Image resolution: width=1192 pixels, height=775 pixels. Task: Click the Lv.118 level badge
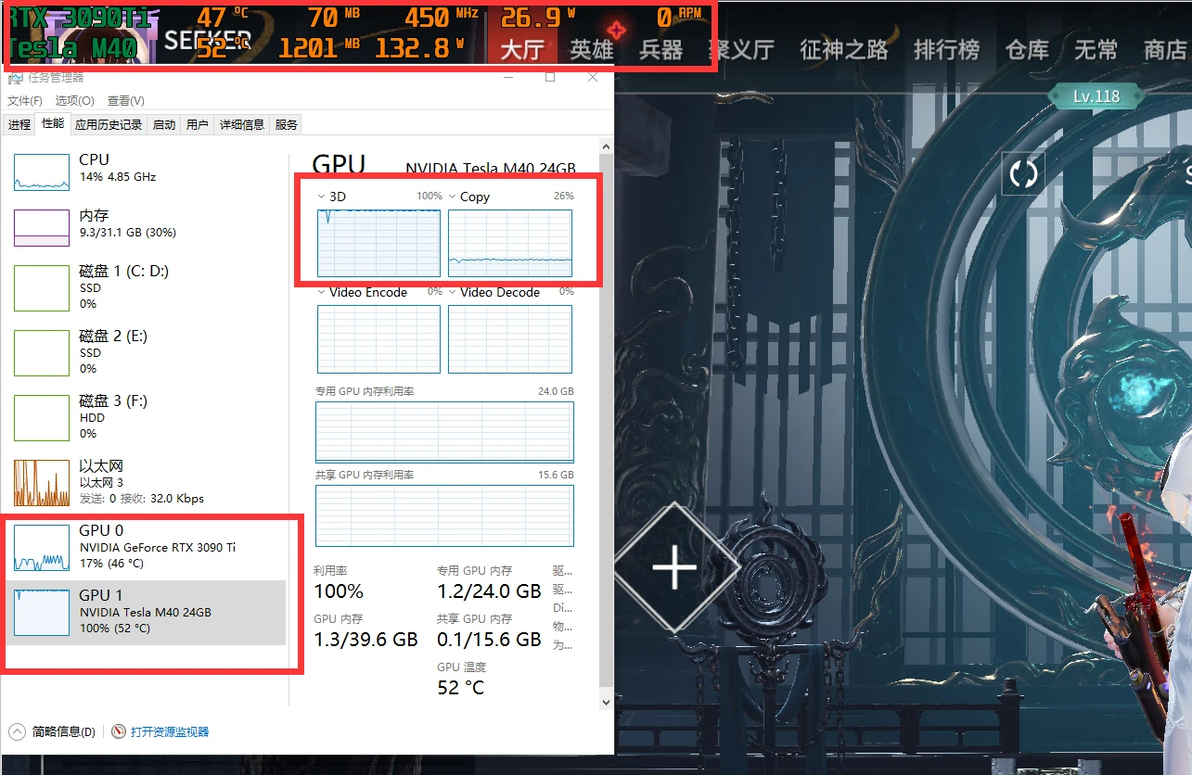click(x=1096, y=97)
